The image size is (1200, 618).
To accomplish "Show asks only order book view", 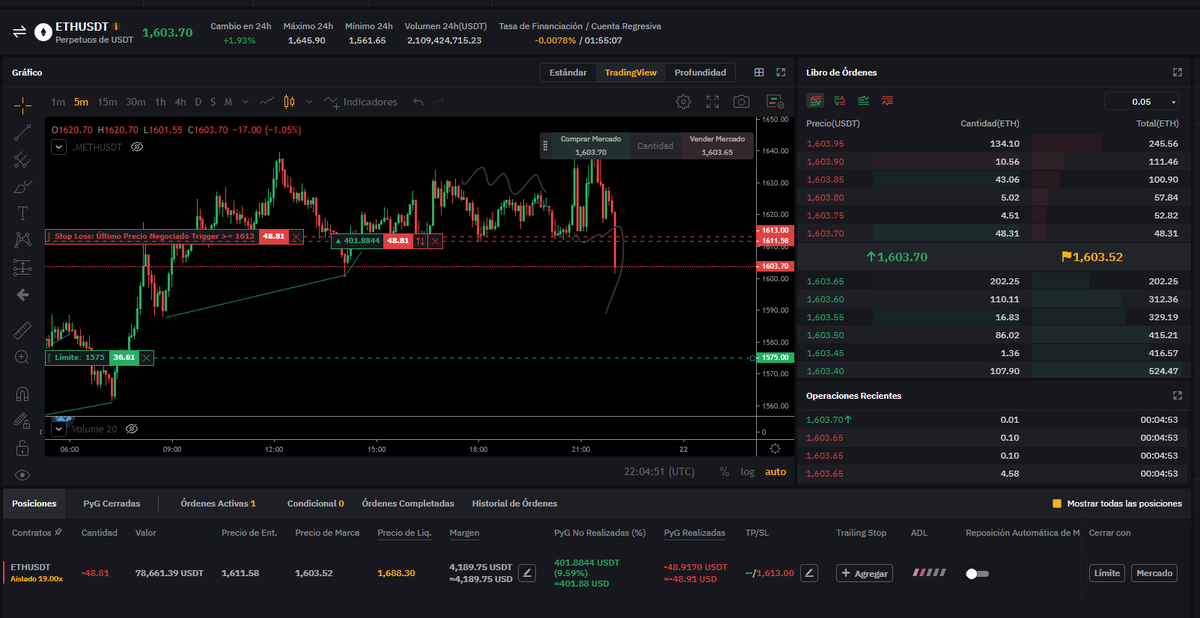I will point(887,101).
